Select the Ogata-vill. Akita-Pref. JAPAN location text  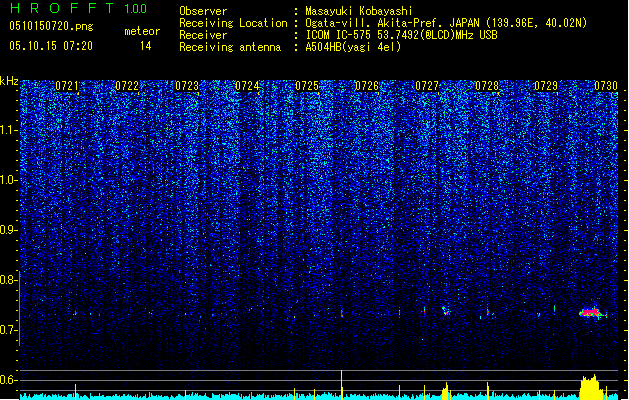point(446,23)
